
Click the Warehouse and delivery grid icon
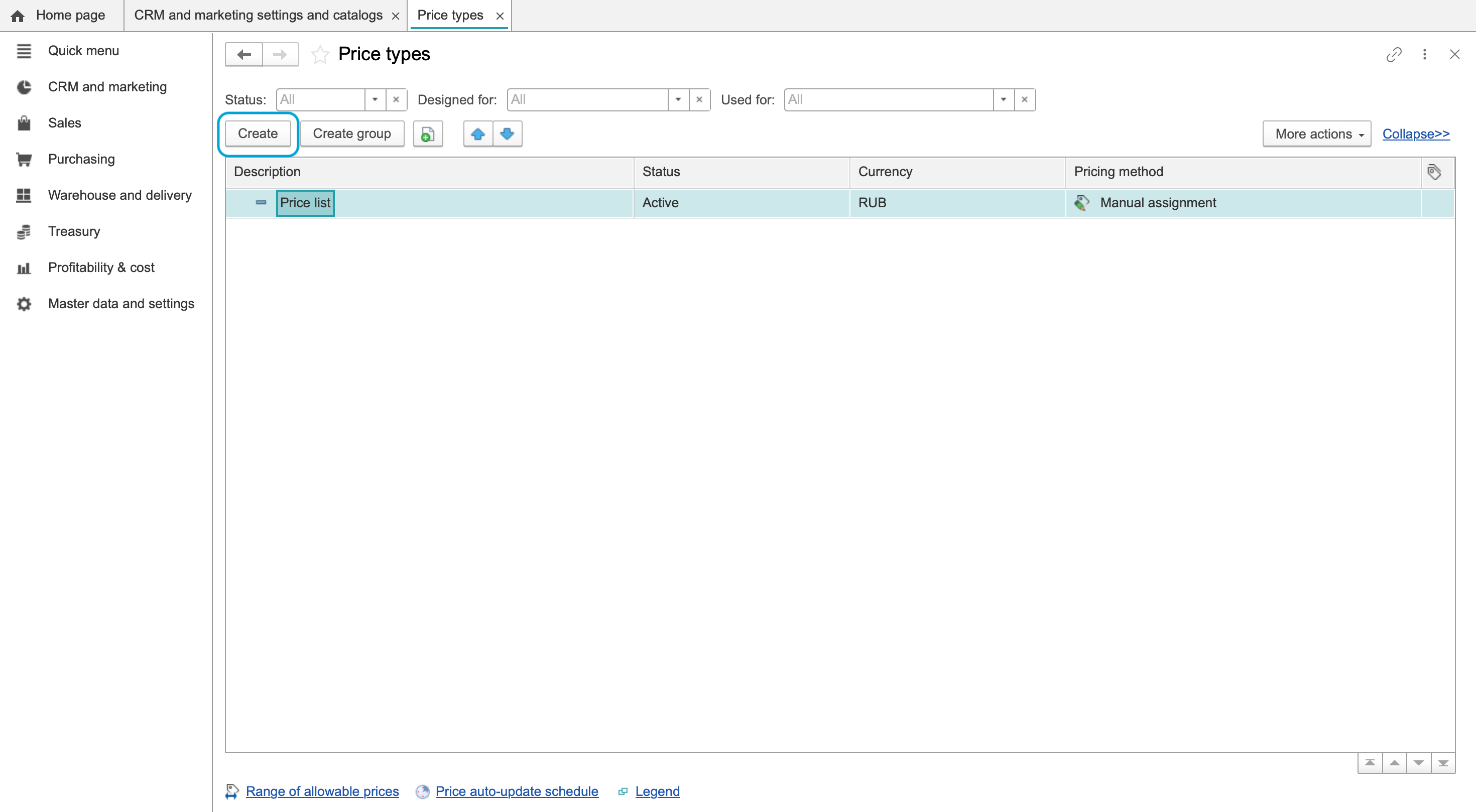point(24,195)
